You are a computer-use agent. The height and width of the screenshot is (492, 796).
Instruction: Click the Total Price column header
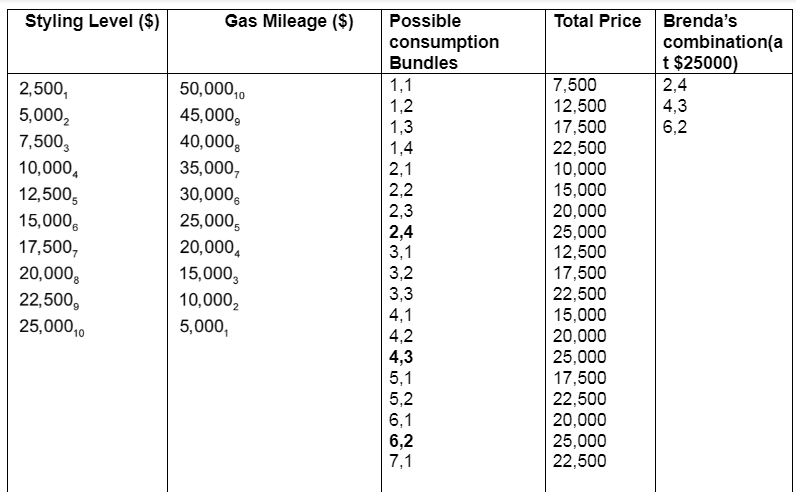(597, 22)
